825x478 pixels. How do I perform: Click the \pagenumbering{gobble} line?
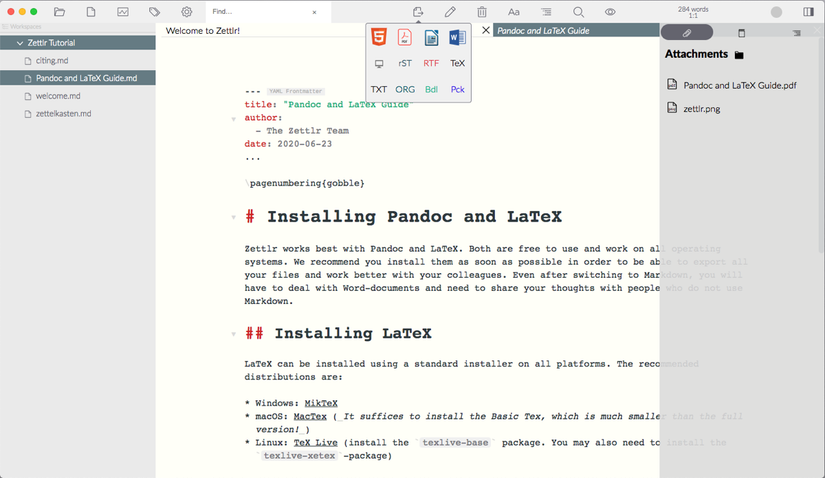305,183
